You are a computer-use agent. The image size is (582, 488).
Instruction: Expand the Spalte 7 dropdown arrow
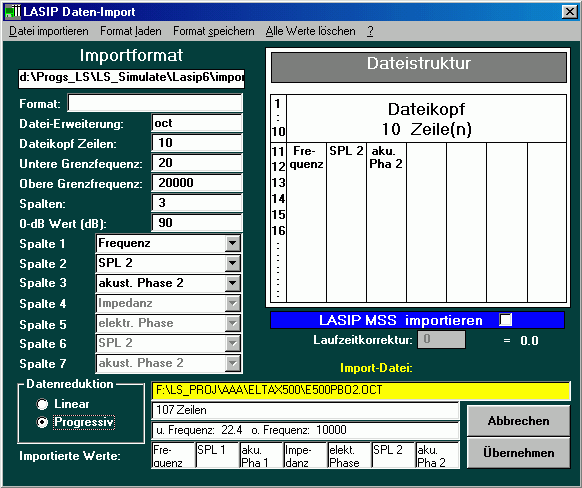click(233, 364)
